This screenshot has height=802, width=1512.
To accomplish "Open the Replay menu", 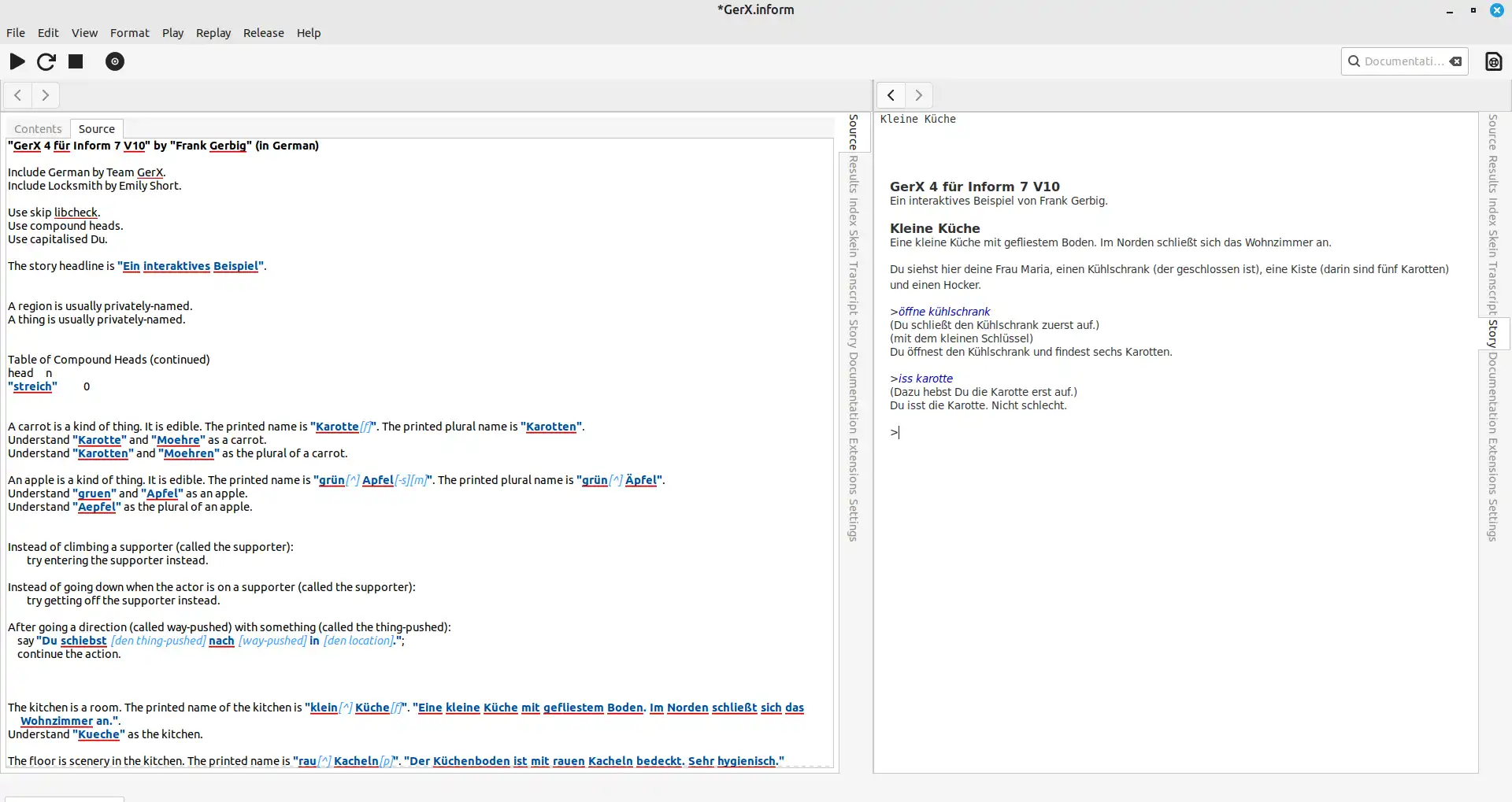I will click(213, 33).
